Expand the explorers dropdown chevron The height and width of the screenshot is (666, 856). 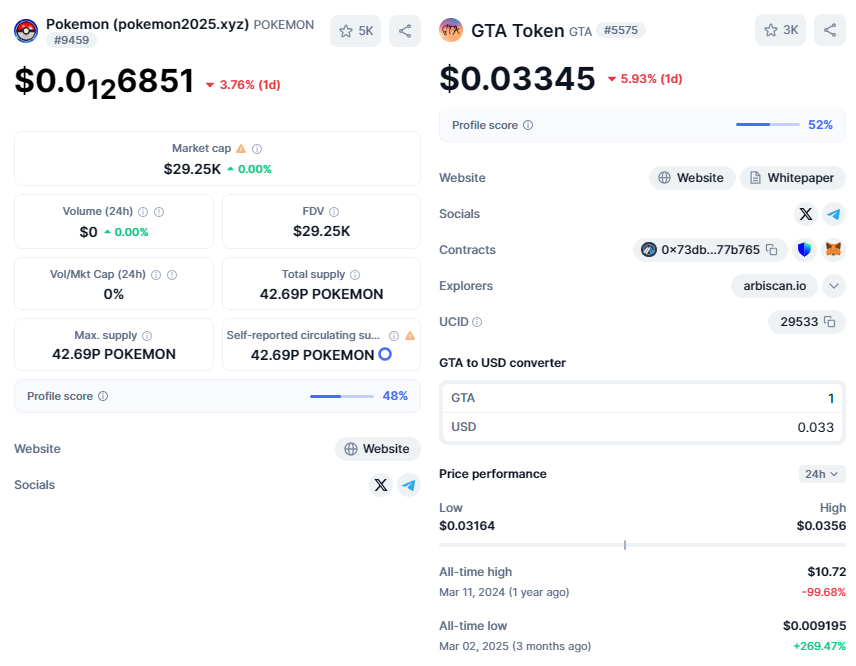[x=834, y=286]
